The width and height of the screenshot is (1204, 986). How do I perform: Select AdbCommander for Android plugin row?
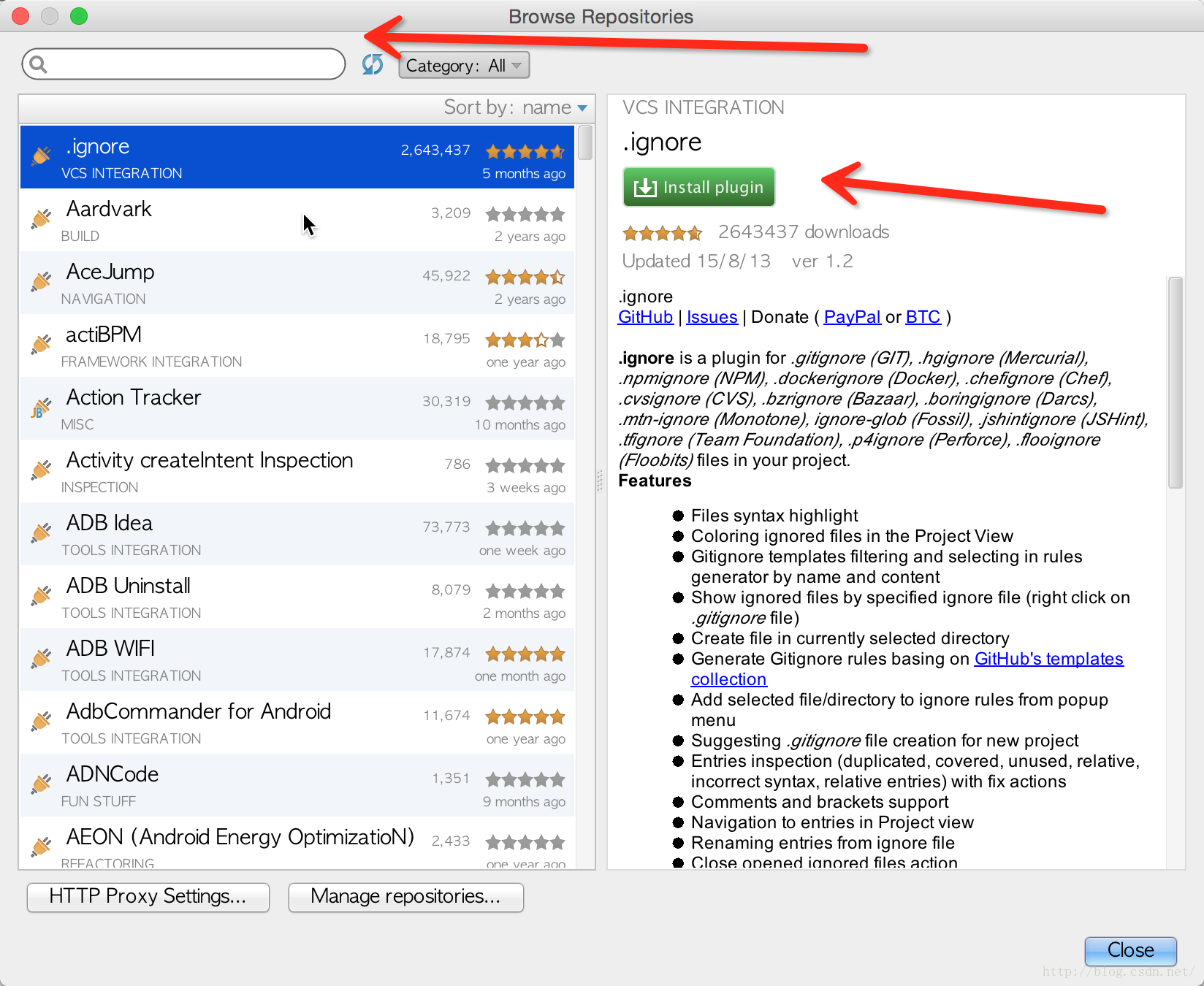tap(297, 722)
